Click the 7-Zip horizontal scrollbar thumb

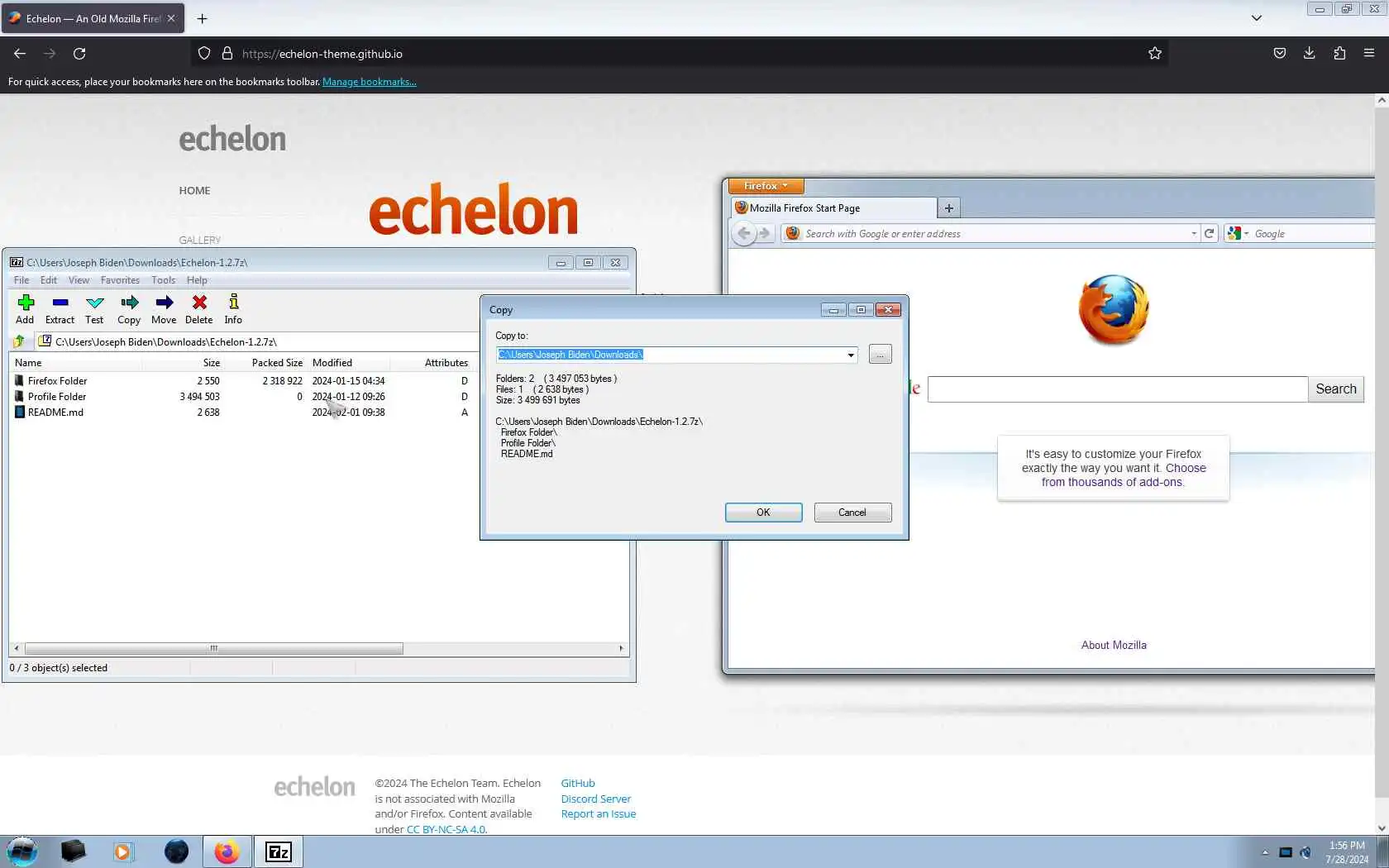[x=213, y=649]
